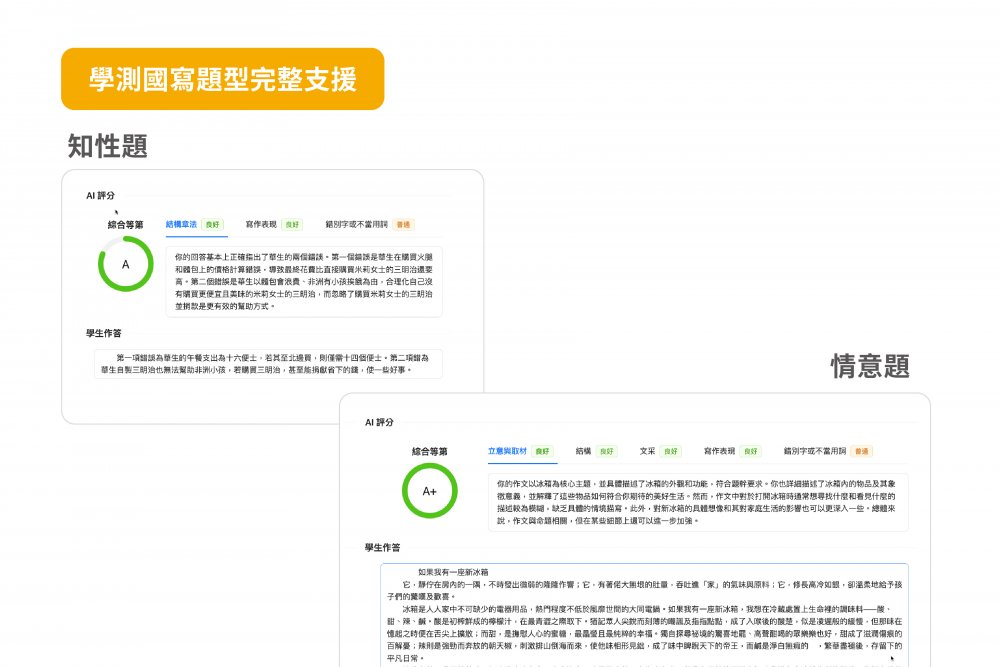
Task: Switch to the 結構章法 tab
Action: click(181, 225)
